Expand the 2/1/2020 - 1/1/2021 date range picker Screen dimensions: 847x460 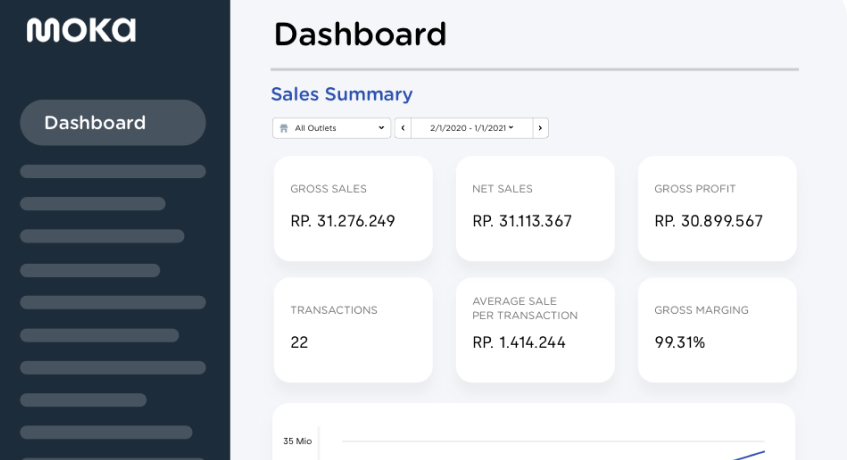(471, 128)
